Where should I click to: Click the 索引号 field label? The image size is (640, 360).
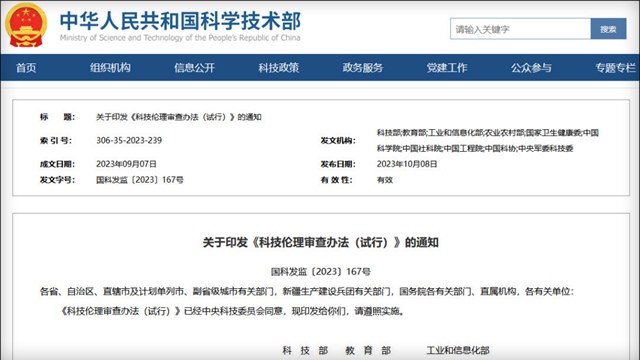pyautogui.click(x=56, y=140)
